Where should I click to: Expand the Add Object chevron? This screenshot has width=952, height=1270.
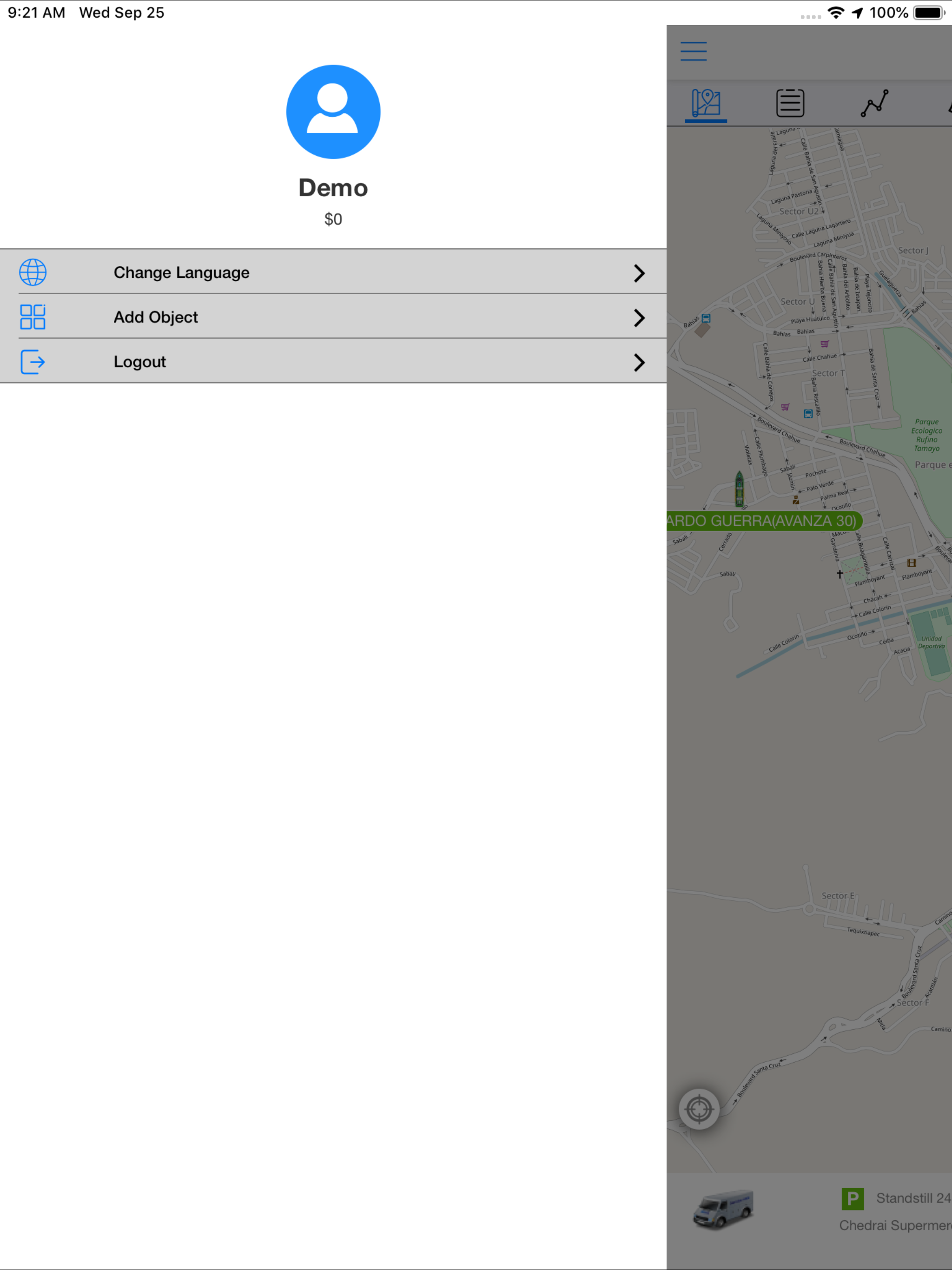pos(639,317)
